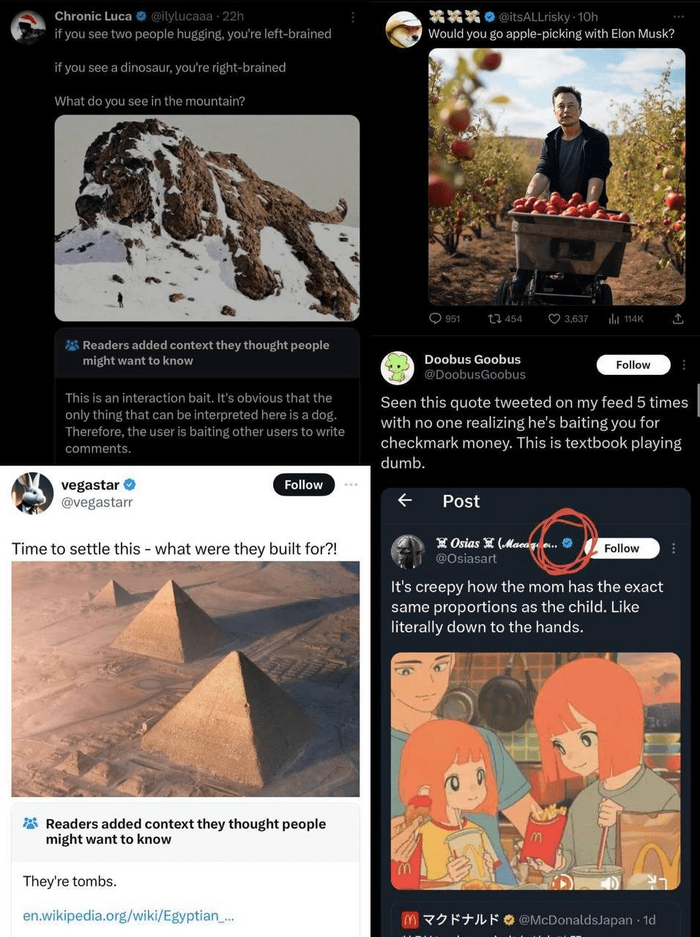
Task: View the snowy mountain image
Action: [207, 218]
